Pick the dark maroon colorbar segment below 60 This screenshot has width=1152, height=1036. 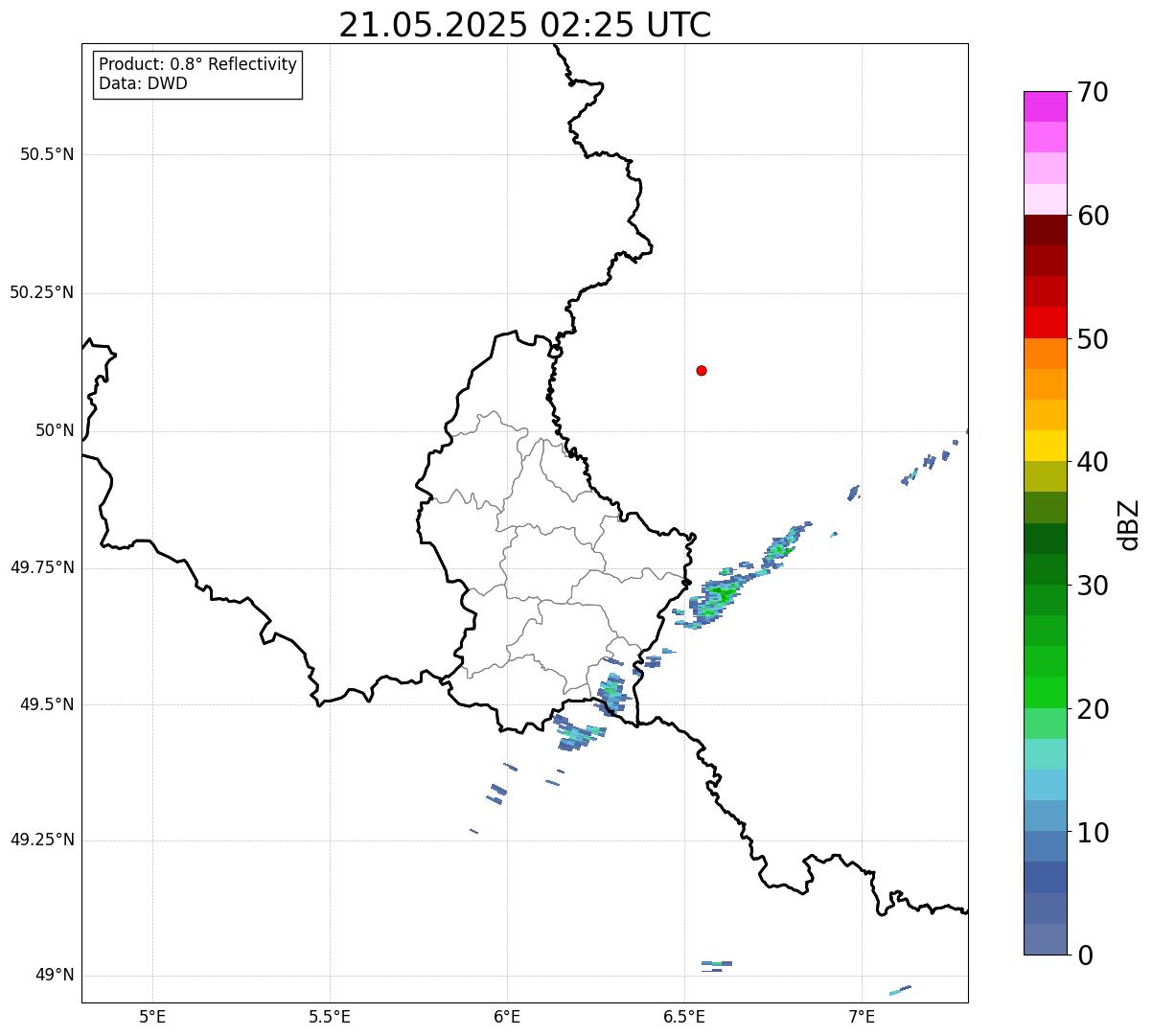click(x=1045, y=230)
